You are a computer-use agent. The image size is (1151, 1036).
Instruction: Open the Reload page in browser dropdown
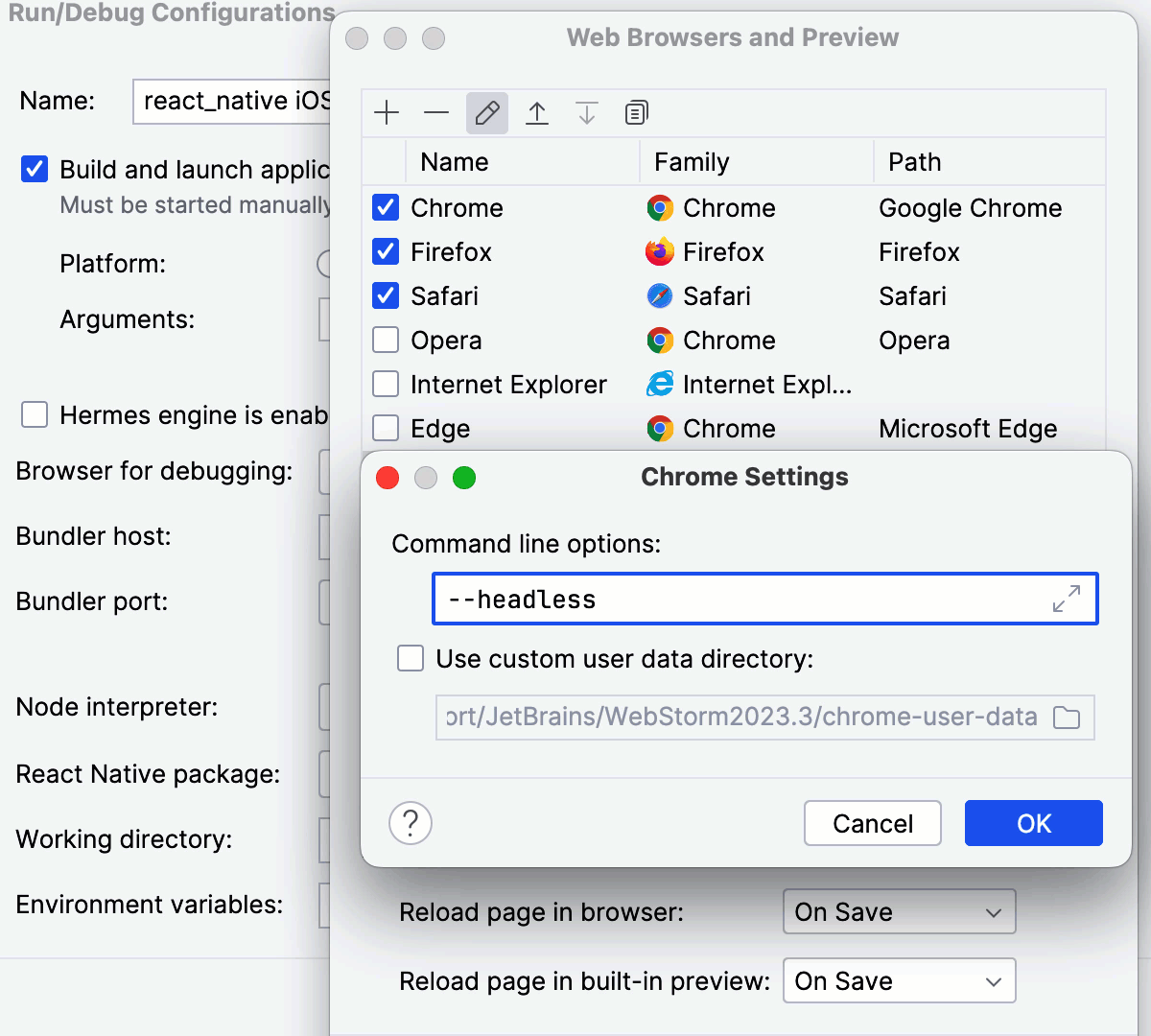click(x=898, y=911)
